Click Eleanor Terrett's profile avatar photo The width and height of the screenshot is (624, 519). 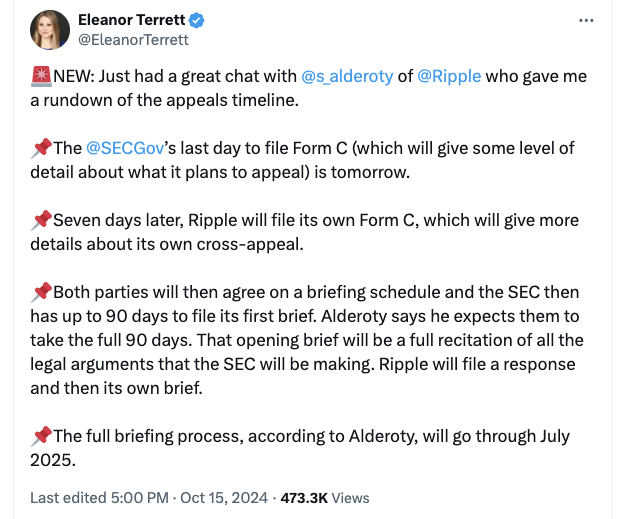[x=50, y=30]
